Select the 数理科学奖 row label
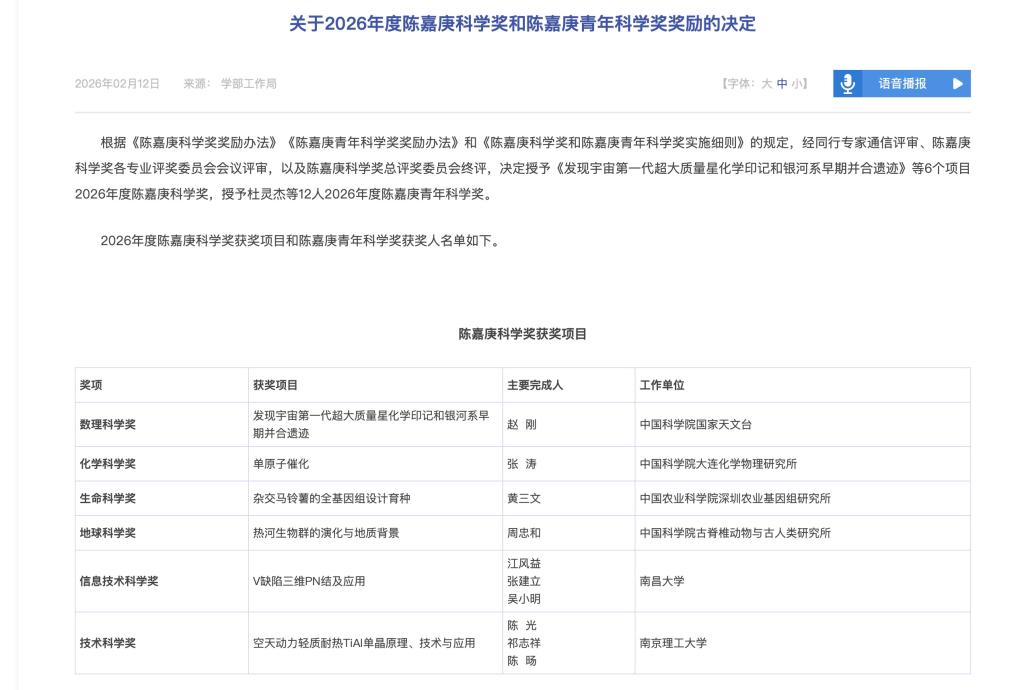Screen dimensions: 1024x690 pyautogui.click(x=107, y=424)
